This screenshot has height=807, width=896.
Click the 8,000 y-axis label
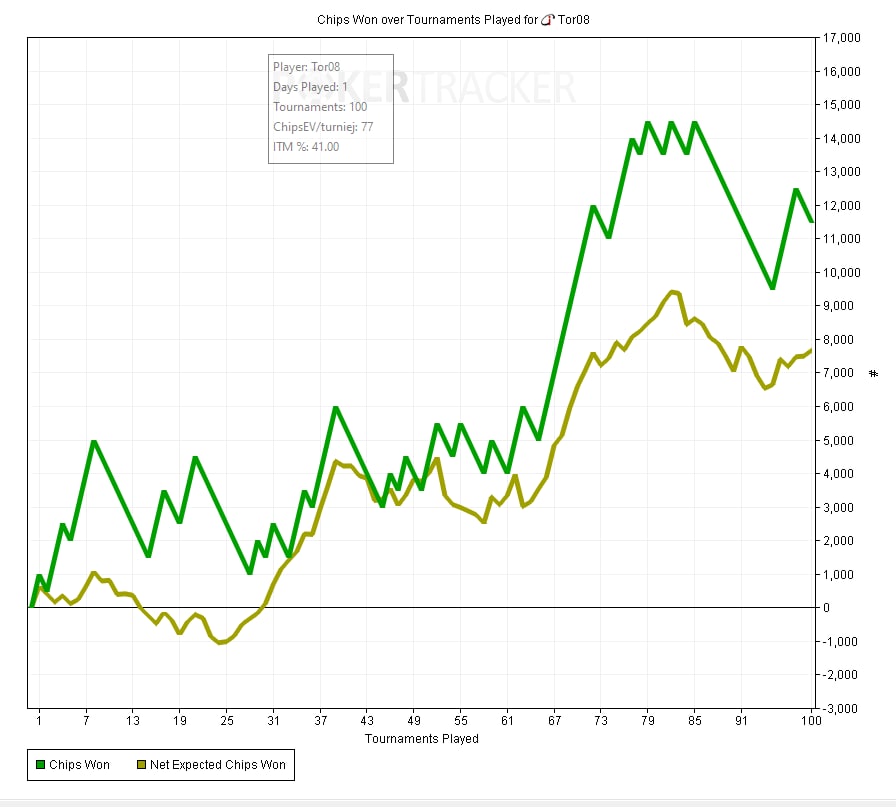(x=838, y=339)
